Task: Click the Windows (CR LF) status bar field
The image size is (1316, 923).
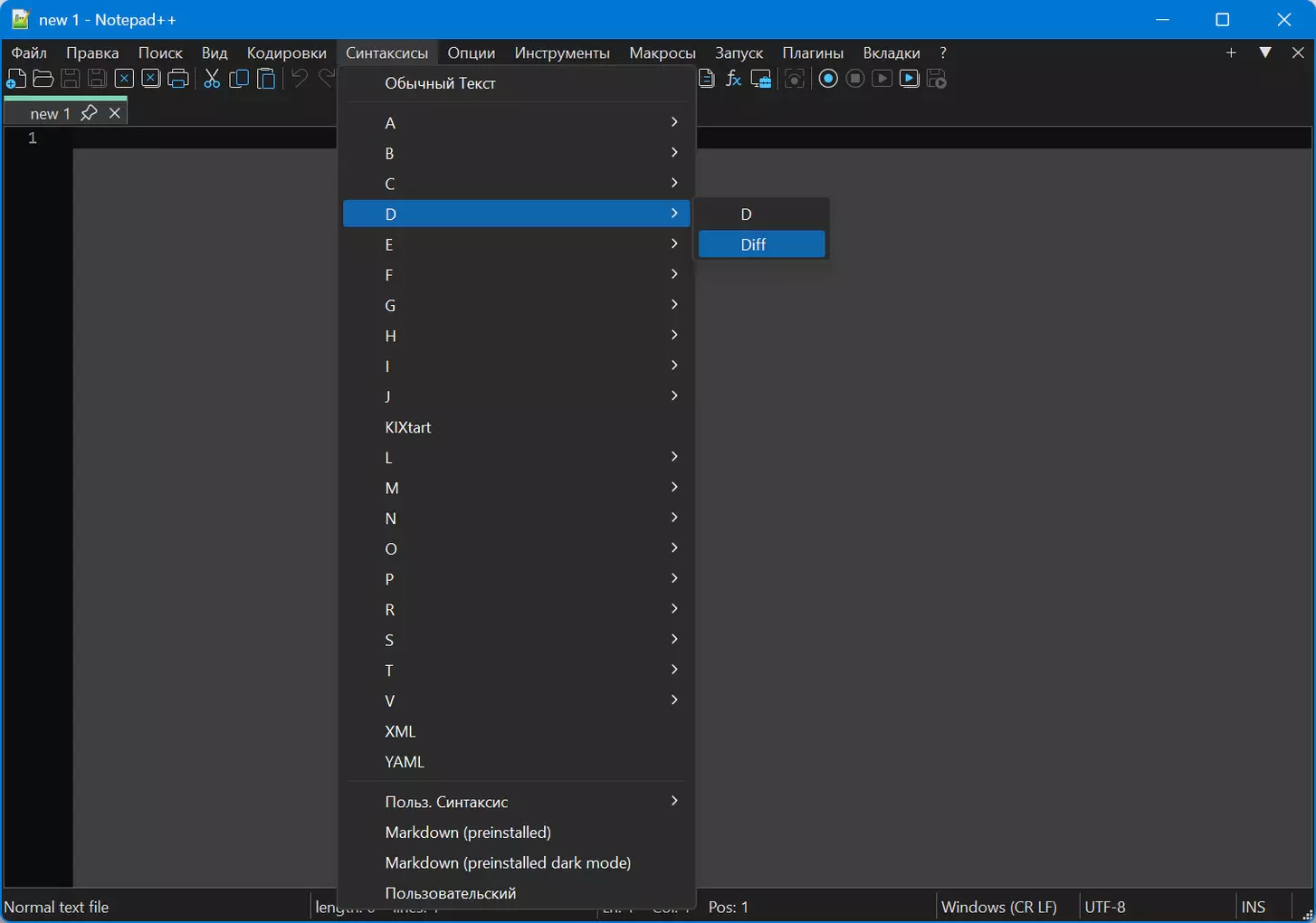Action: [x=999, y=907]
